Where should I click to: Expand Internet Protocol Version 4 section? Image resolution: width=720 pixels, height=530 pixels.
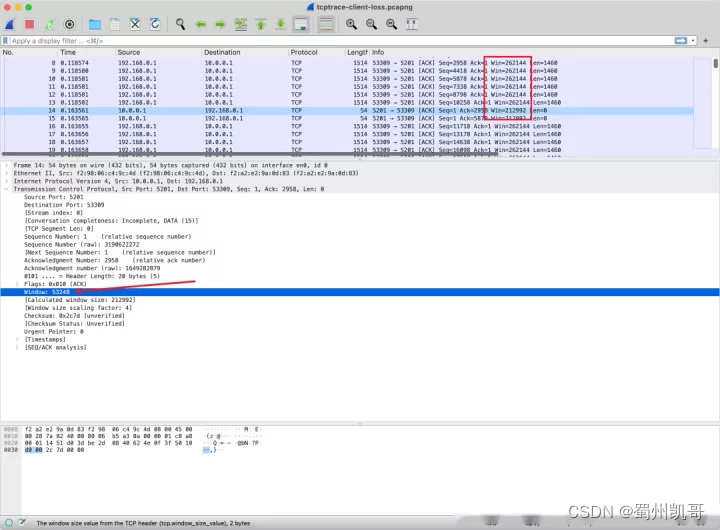pos(6,181)
